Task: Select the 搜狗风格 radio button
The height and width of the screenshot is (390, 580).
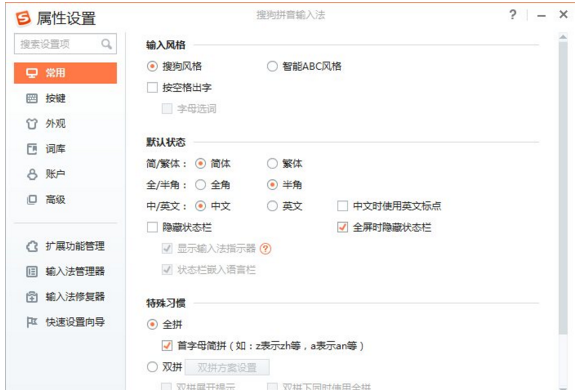Action: point(152,66)
